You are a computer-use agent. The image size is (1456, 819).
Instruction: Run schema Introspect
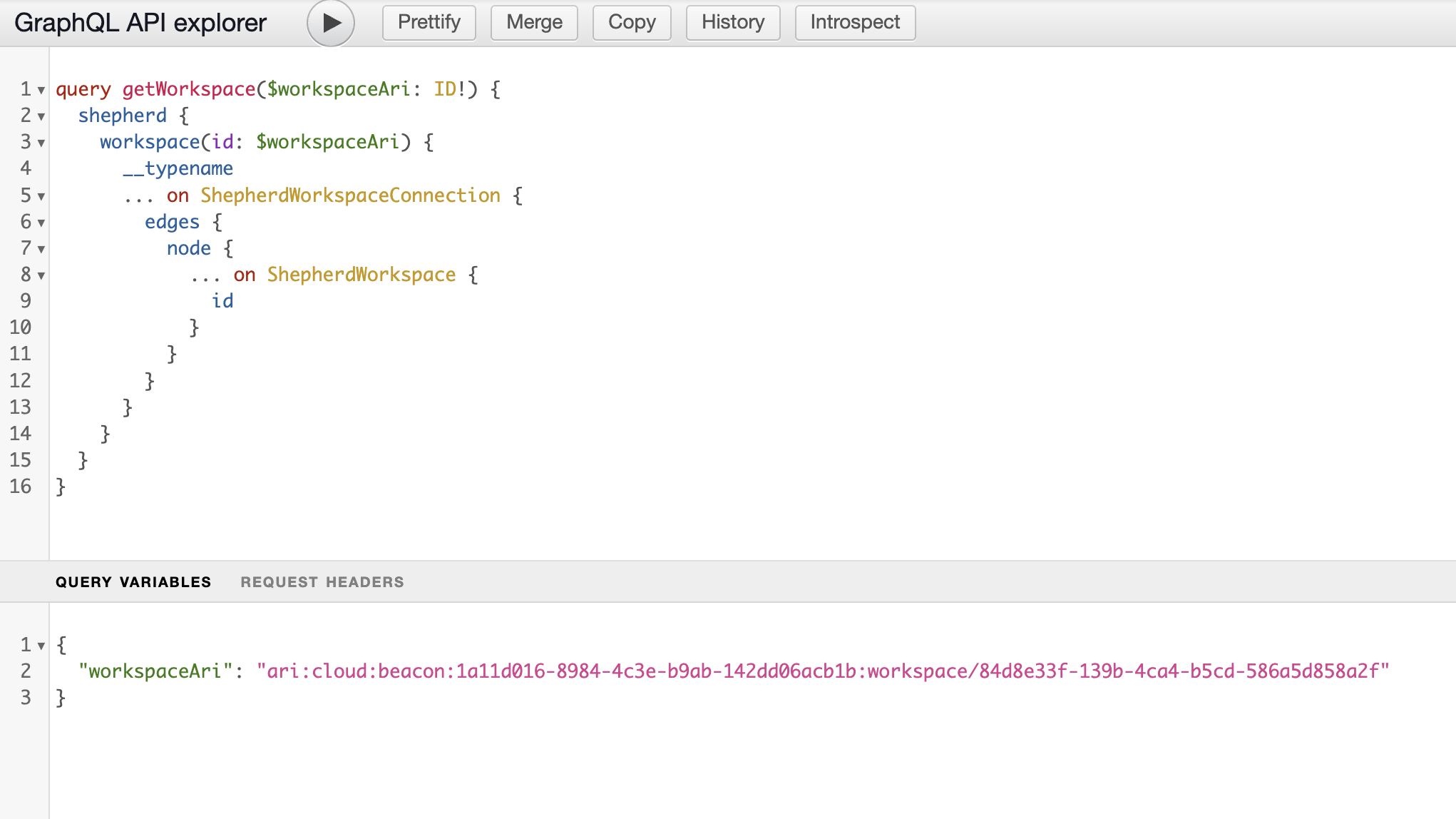[x=854, y=22]
